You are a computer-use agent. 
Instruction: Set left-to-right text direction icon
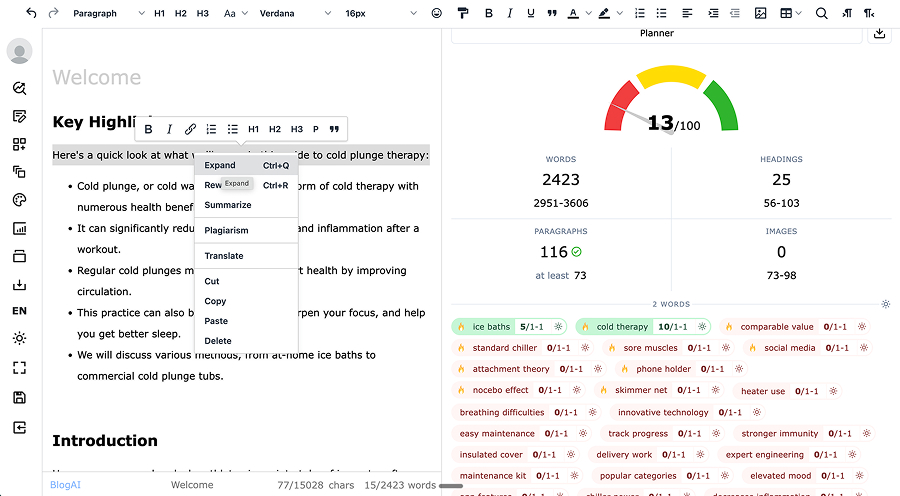coord(847,13)
